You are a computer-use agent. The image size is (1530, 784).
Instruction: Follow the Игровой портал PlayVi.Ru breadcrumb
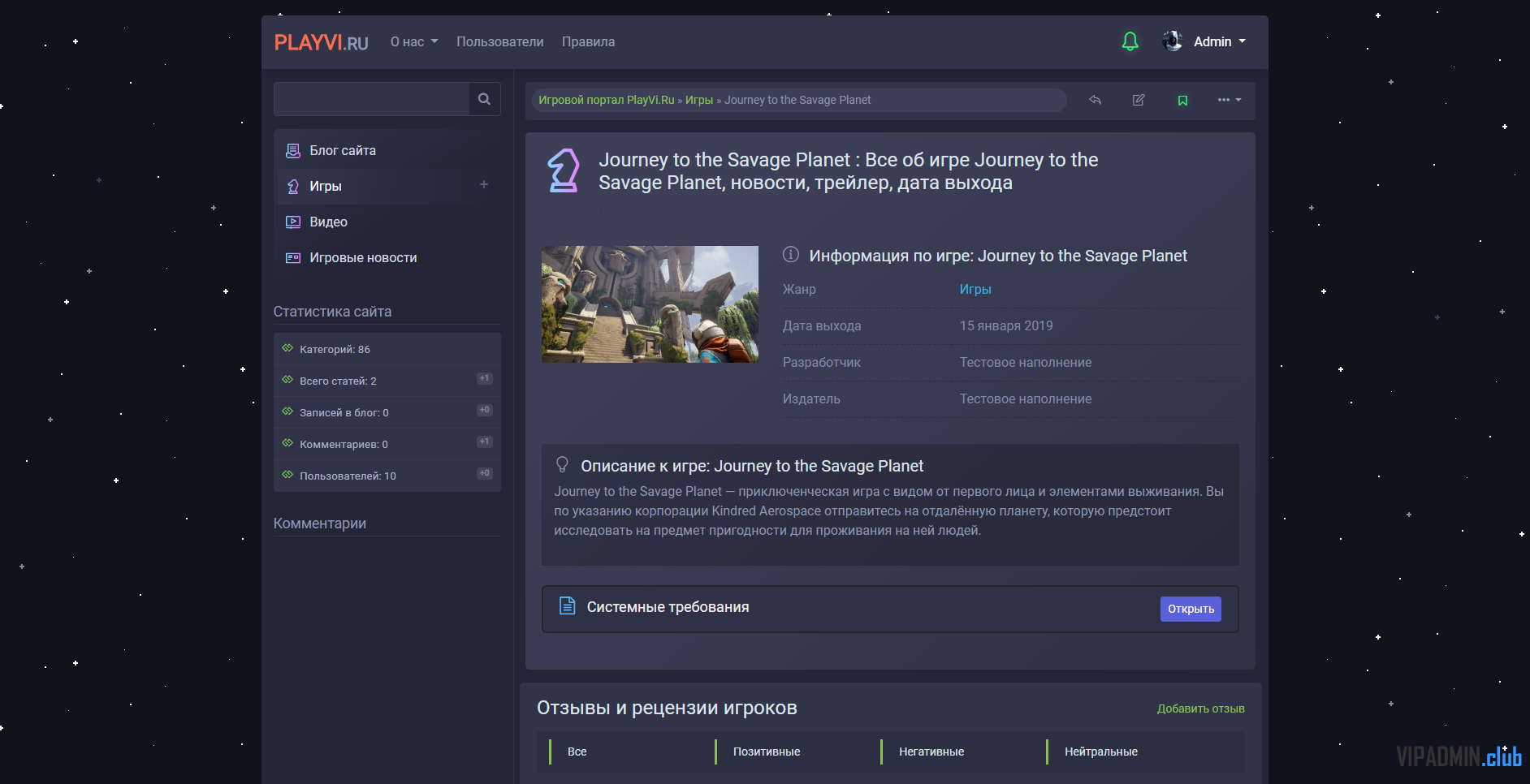click(607, 100)
